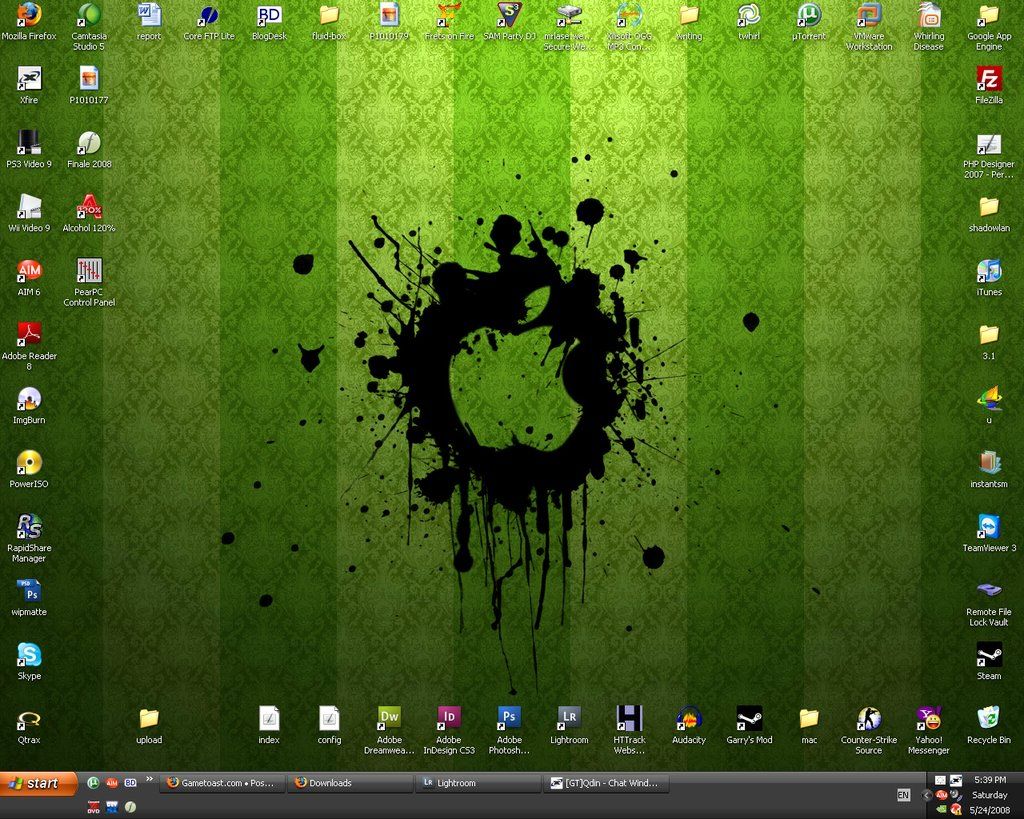
Task: Open the Lightroom desktop shortcut
Action: pyautogui.click(x=569, y=725)
